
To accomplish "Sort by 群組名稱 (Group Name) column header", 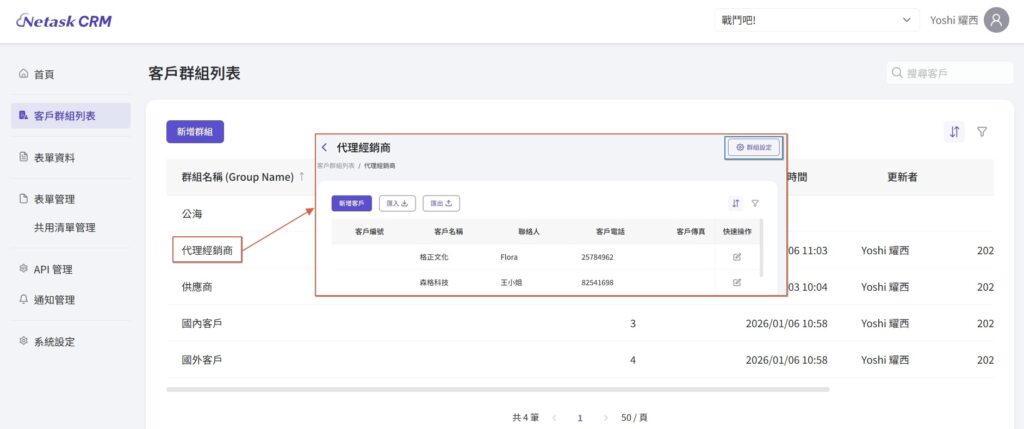I will [236, 177].
